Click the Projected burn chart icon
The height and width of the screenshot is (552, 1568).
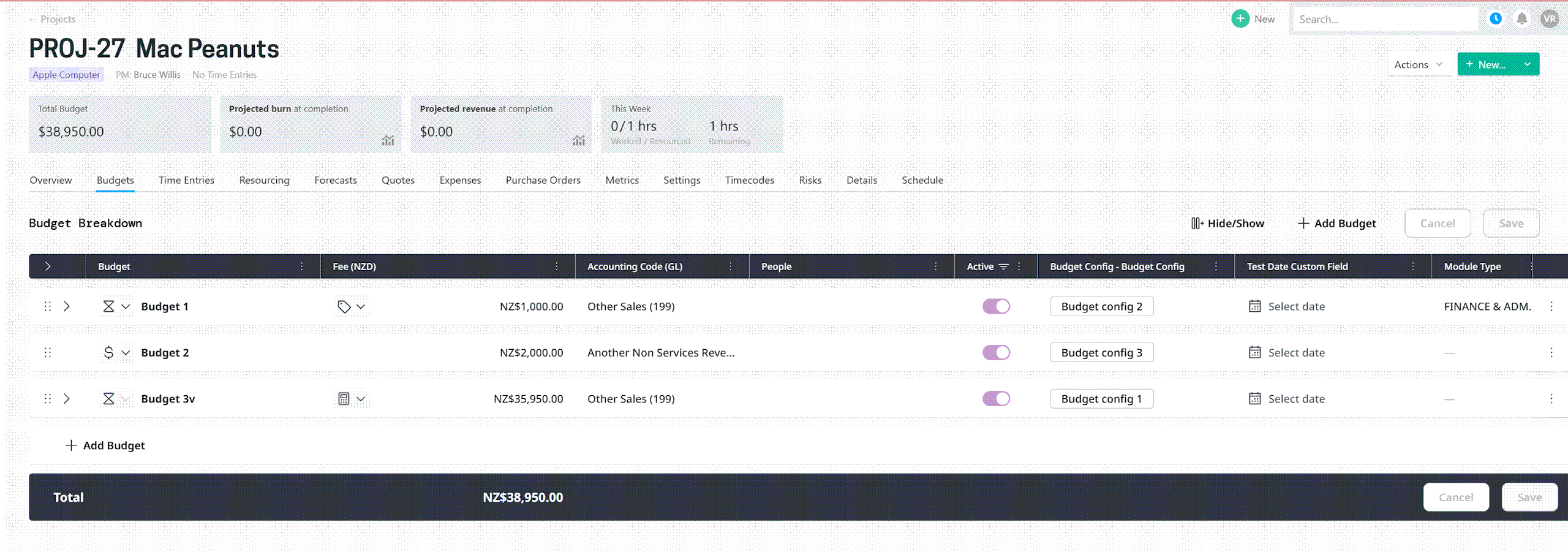tap(388, 140)
